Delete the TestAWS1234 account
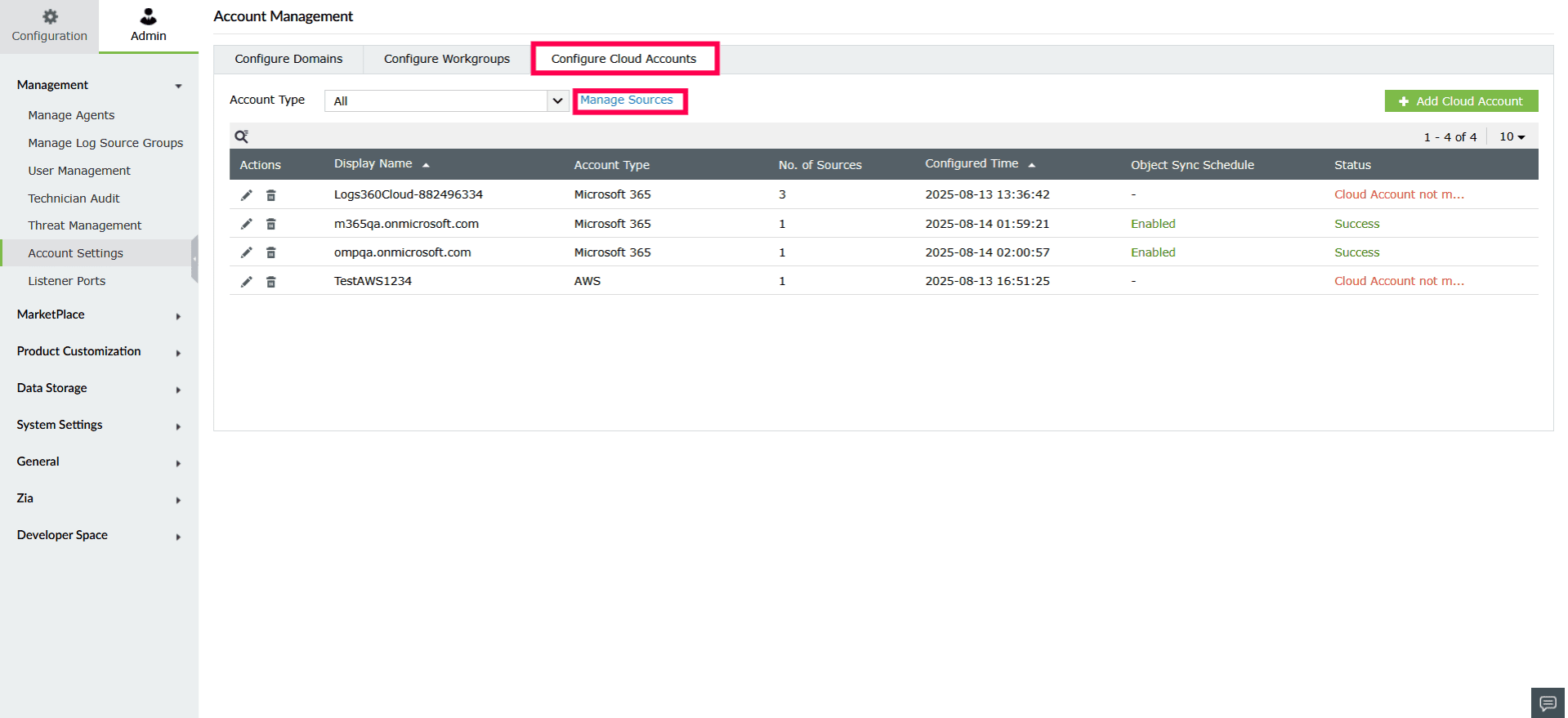The width and height of the screenshot is (1568, 718). click(271, 282)
